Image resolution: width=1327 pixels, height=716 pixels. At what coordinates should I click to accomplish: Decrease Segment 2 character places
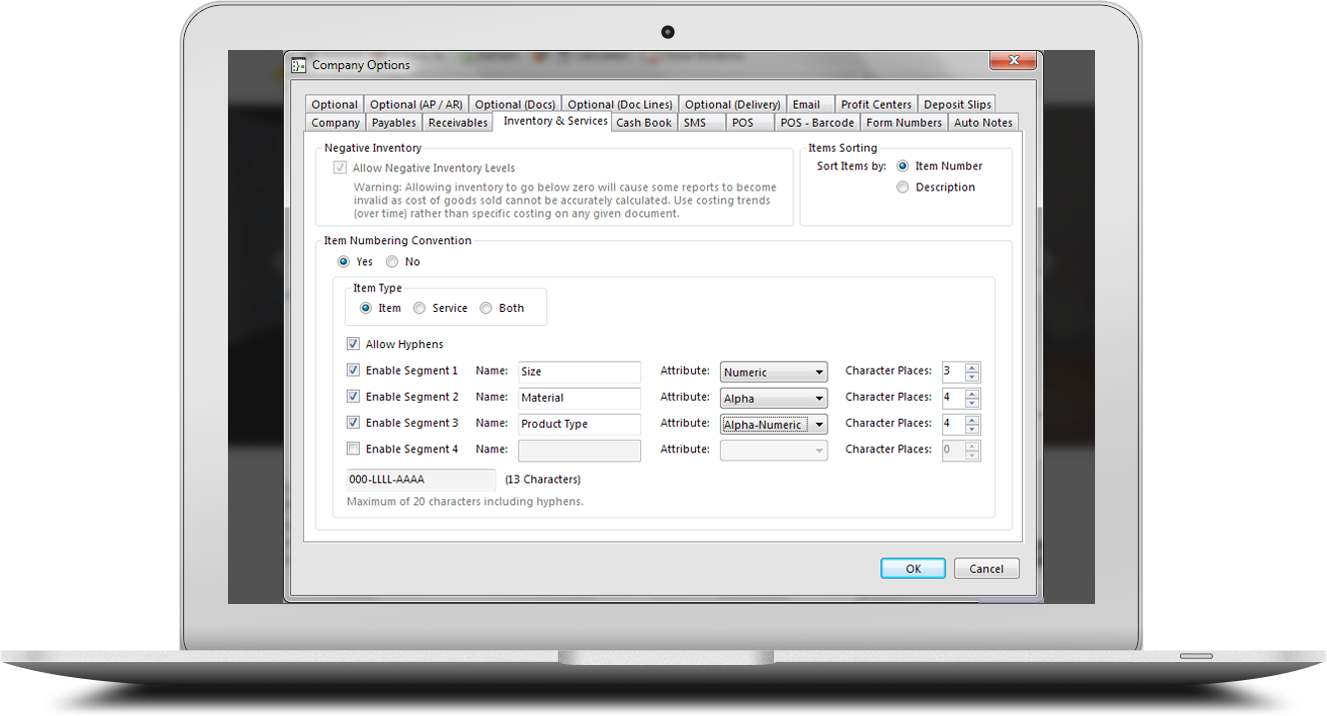(973, 403)
